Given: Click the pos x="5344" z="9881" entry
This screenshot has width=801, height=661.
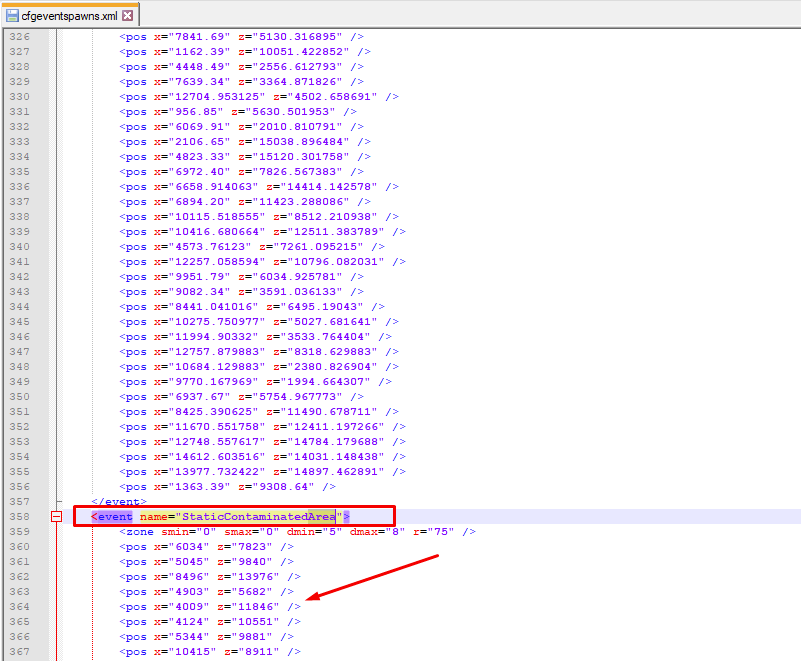Looking at the screenshot, I should (x=206, y=637).
